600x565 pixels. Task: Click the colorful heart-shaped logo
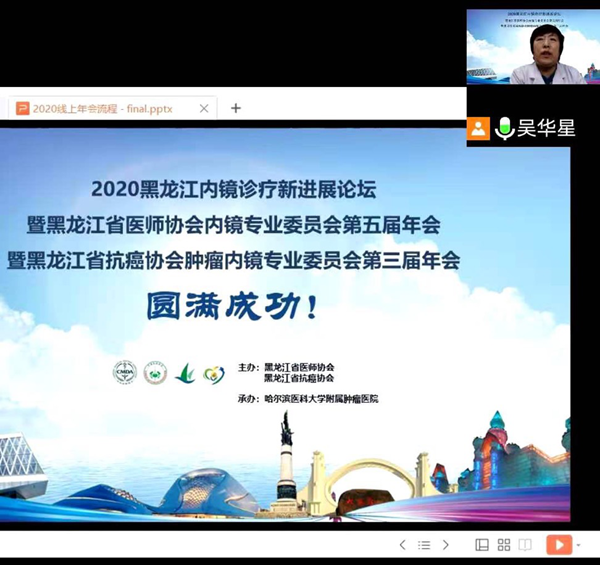click(x=214, y=375)
